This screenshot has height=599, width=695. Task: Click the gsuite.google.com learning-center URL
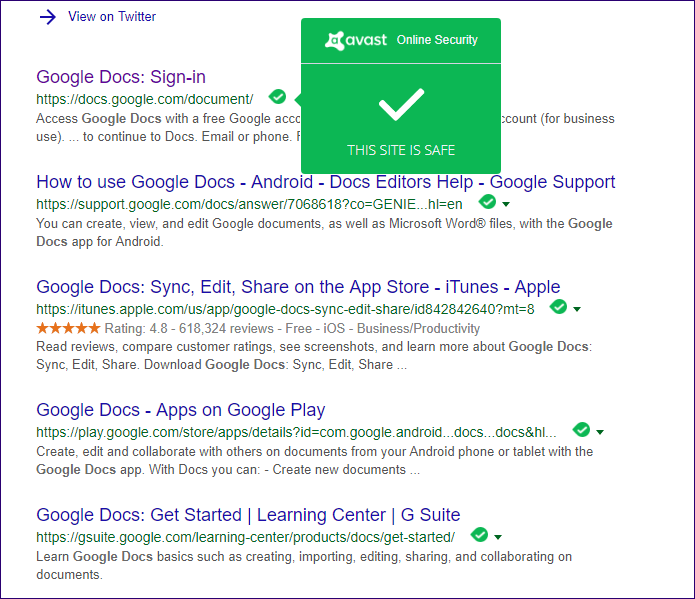click(246, 537)
